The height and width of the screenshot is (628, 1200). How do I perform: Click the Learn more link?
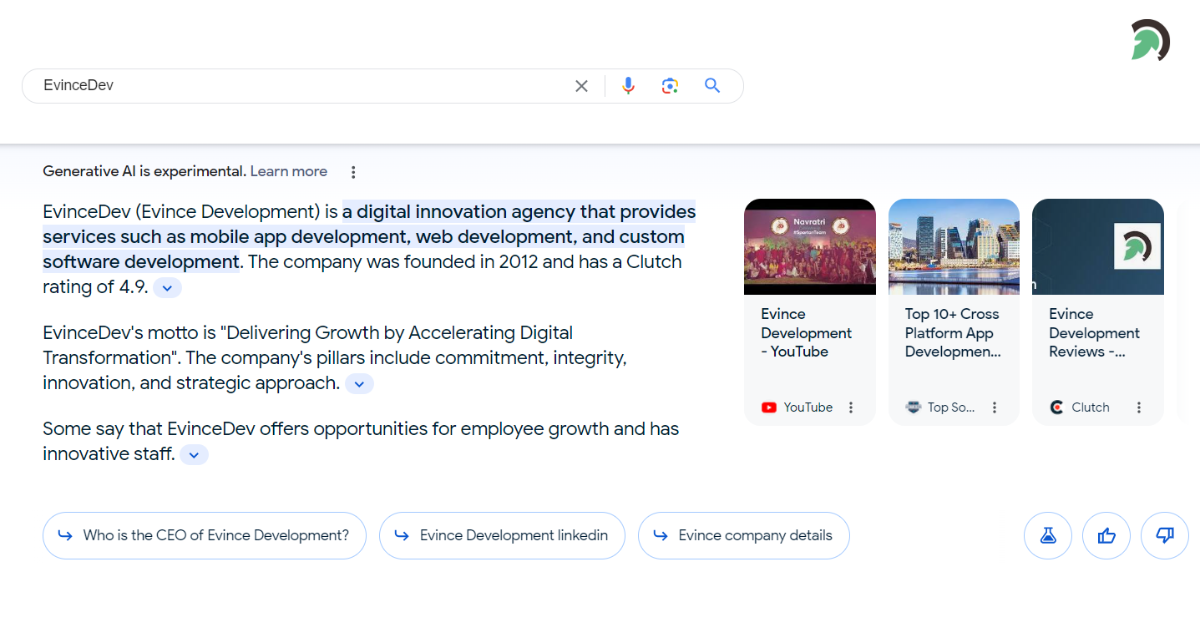(288, 172)
